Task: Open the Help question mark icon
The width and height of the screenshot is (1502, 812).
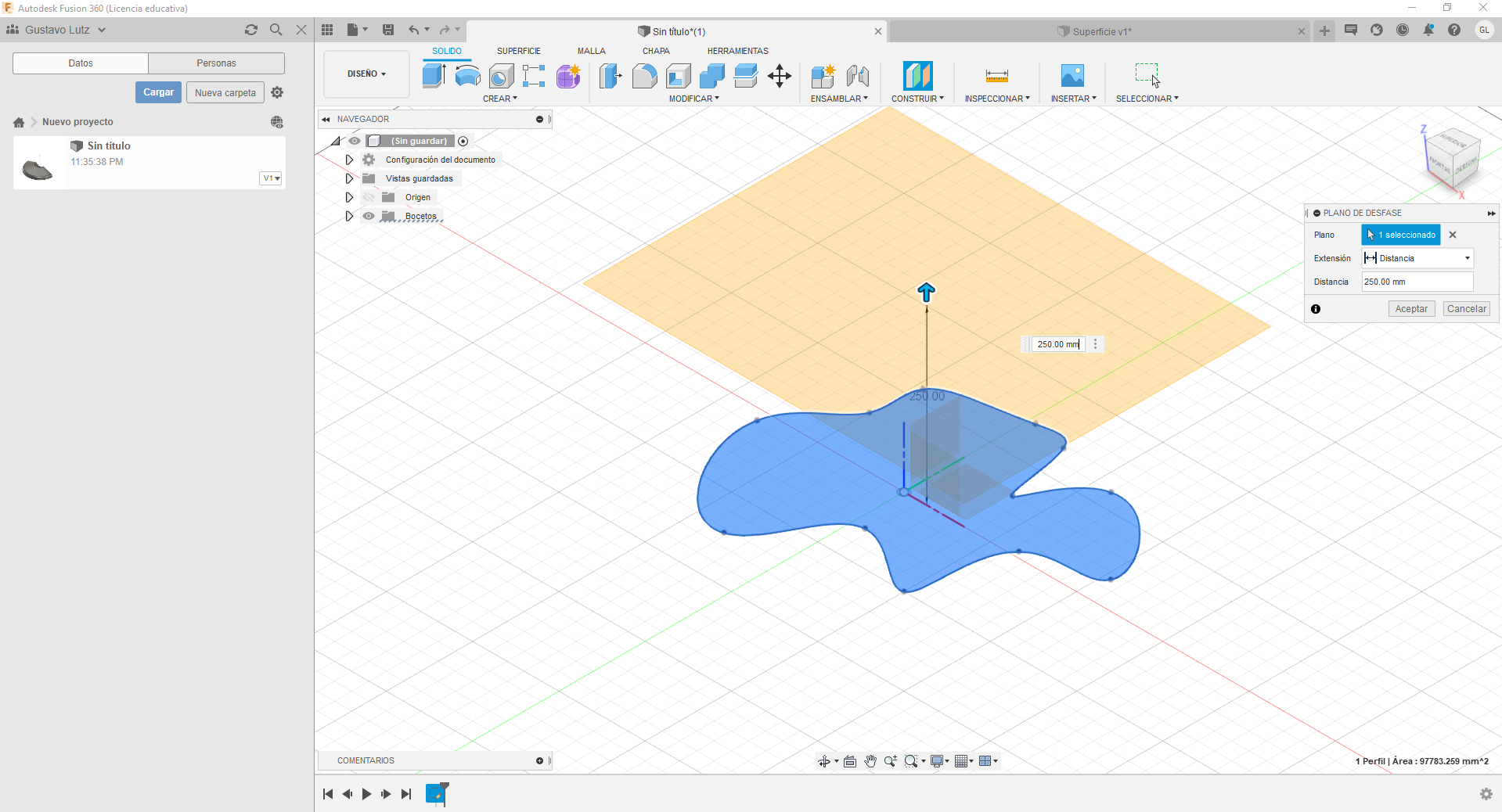Action: 1454,30
